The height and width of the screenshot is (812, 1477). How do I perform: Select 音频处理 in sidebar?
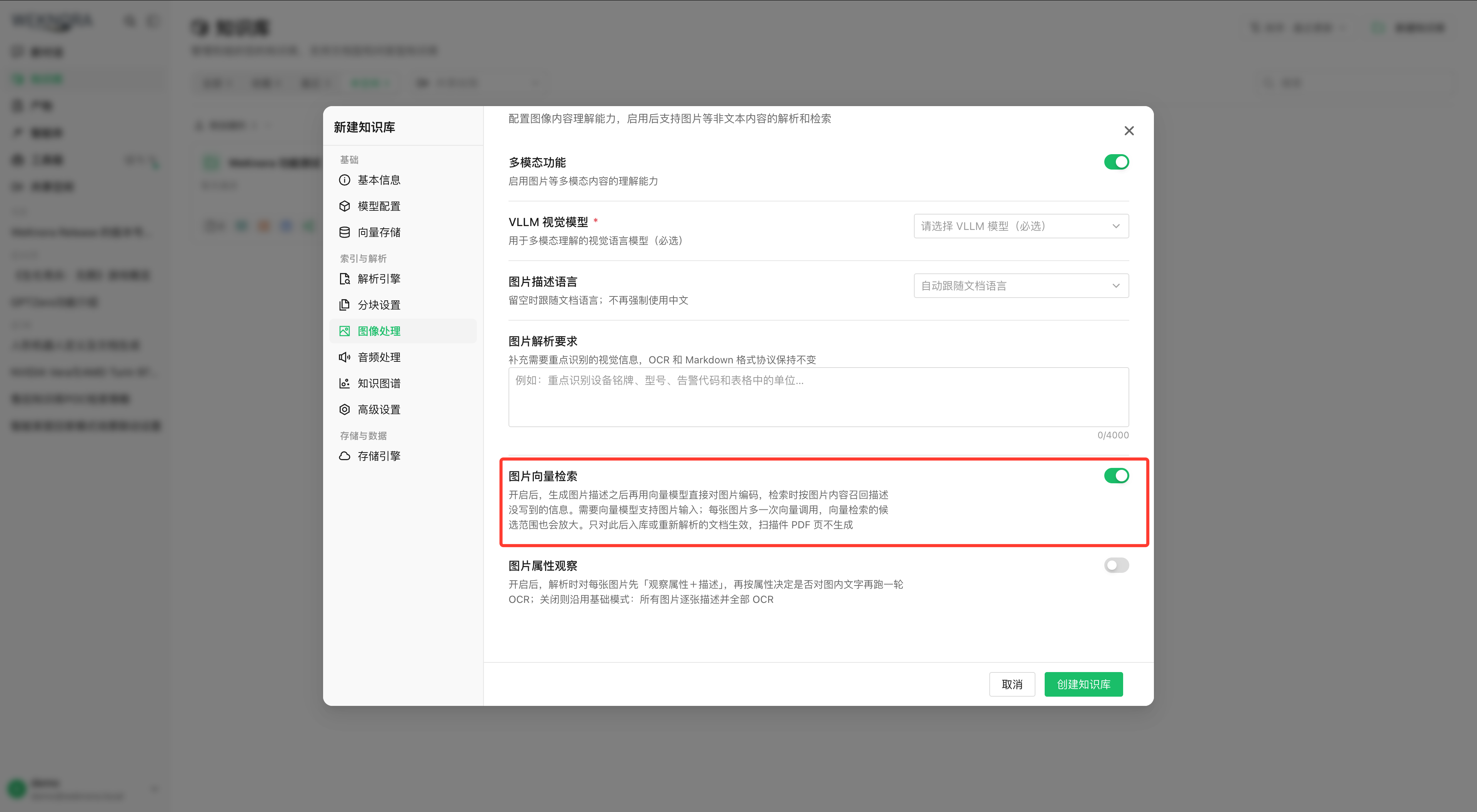(403, 357)
